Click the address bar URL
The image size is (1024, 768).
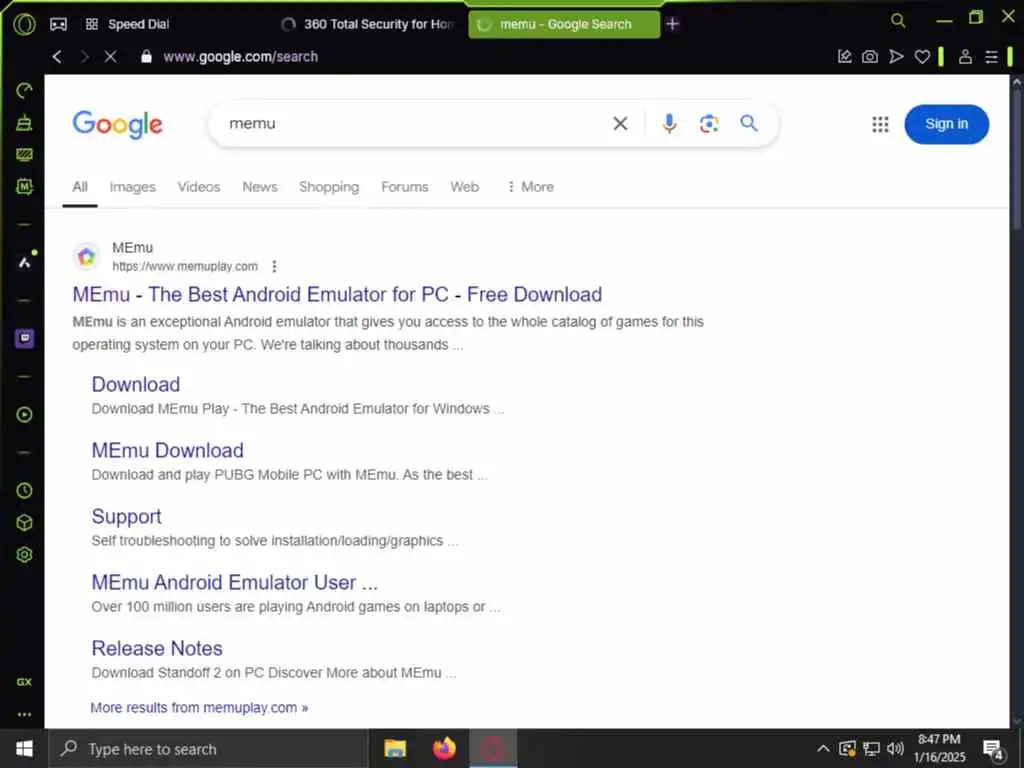click(240, 57)
